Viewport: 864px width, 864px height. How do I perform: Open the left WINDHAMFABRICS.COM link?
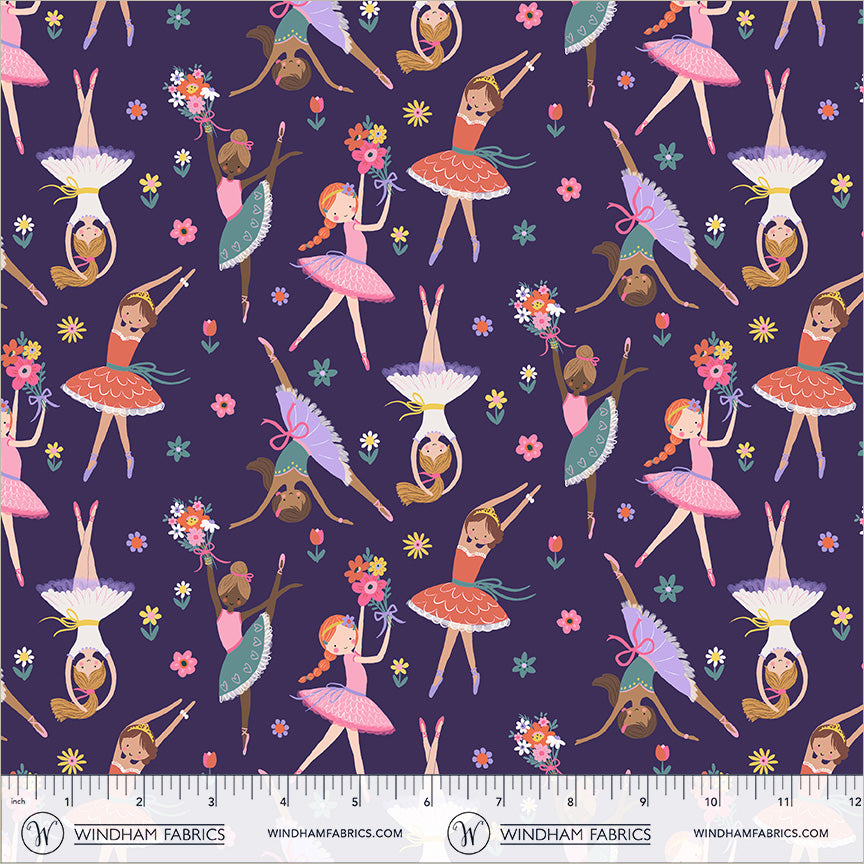click(x=334, y=833)
